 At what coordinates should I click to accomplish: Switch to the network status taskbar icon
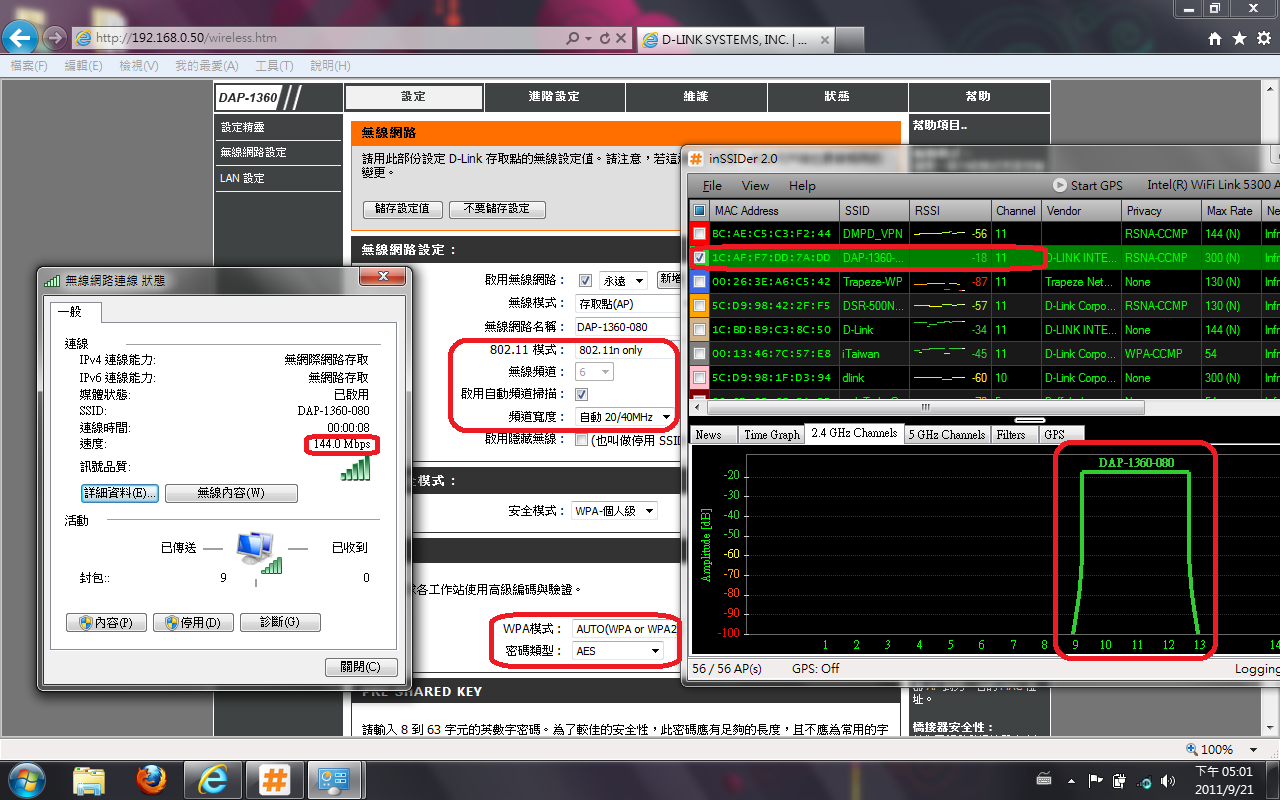tap(332, 780)
